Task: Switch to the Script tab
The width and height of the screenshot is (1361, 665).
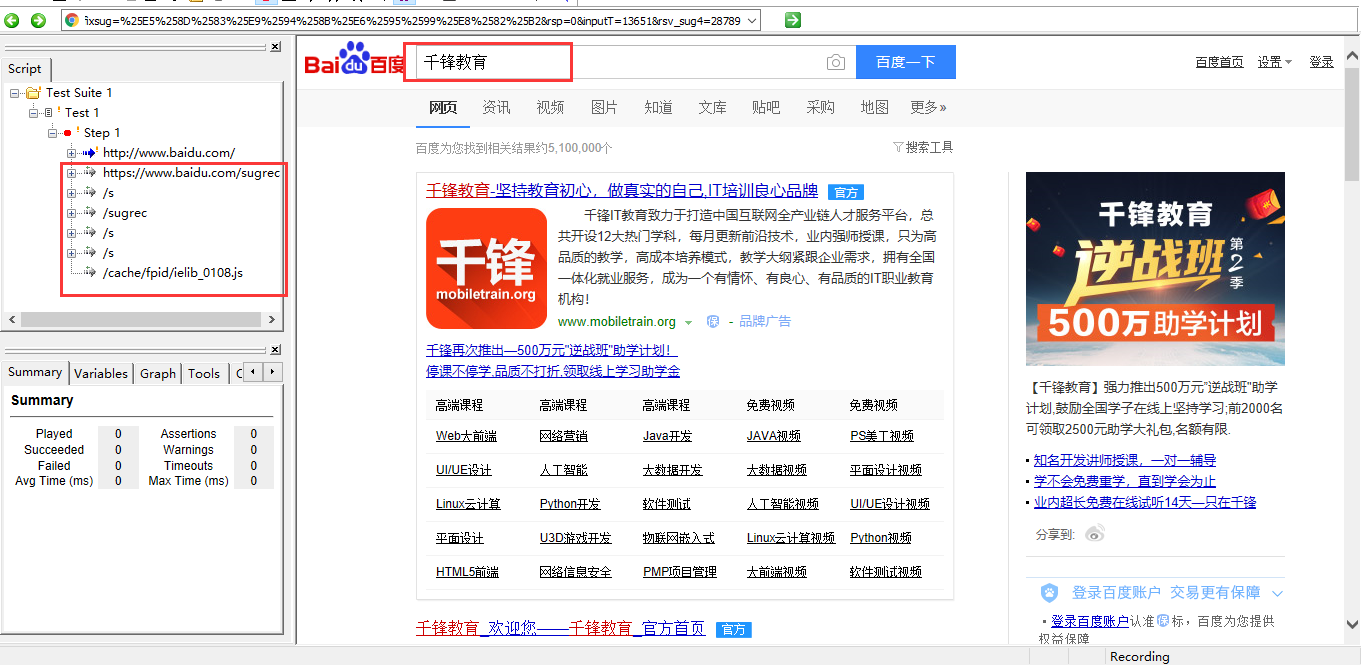Action: click(x=25, y=68)
